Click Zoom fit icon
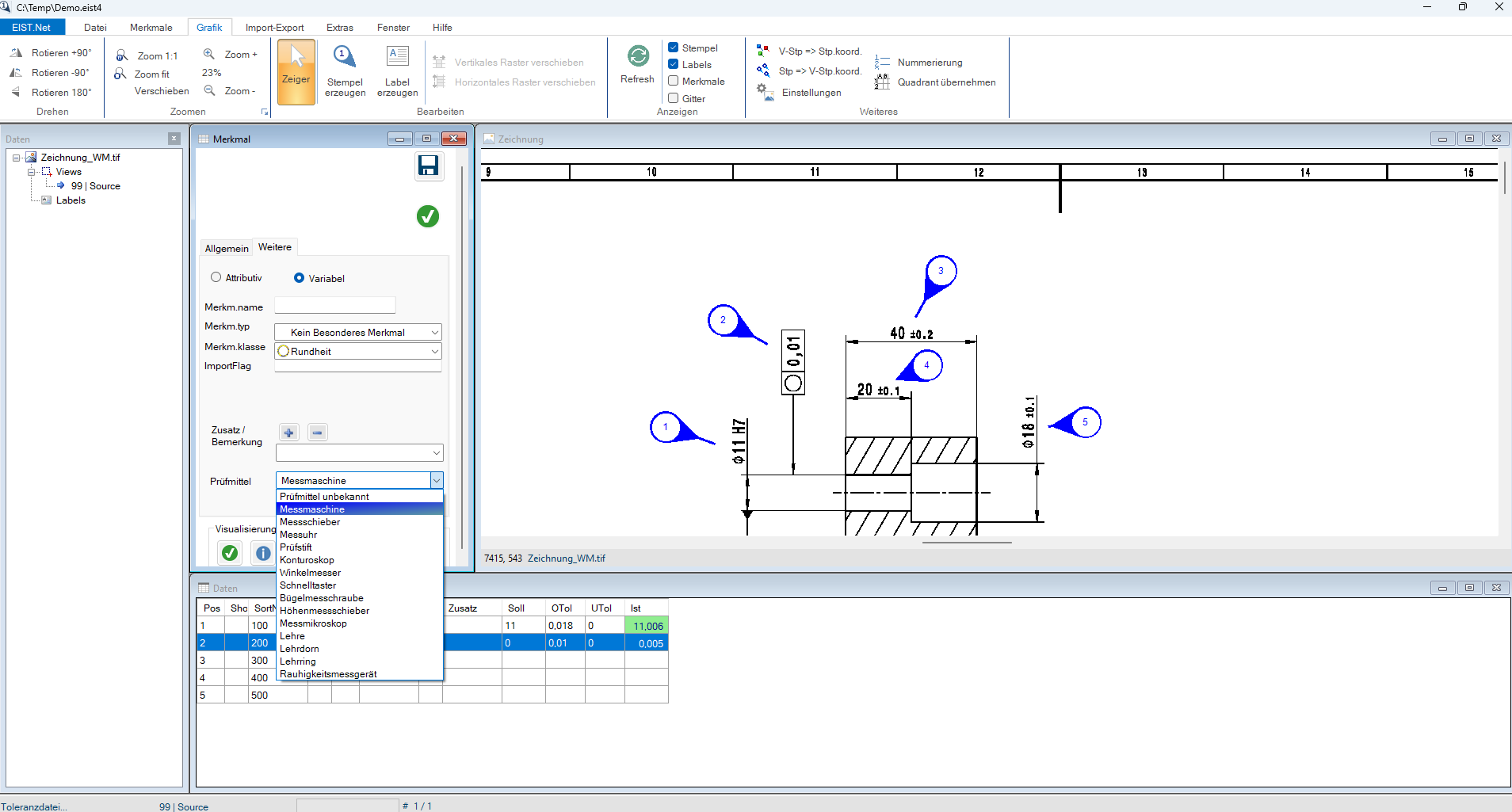 [x=120, y=74]
